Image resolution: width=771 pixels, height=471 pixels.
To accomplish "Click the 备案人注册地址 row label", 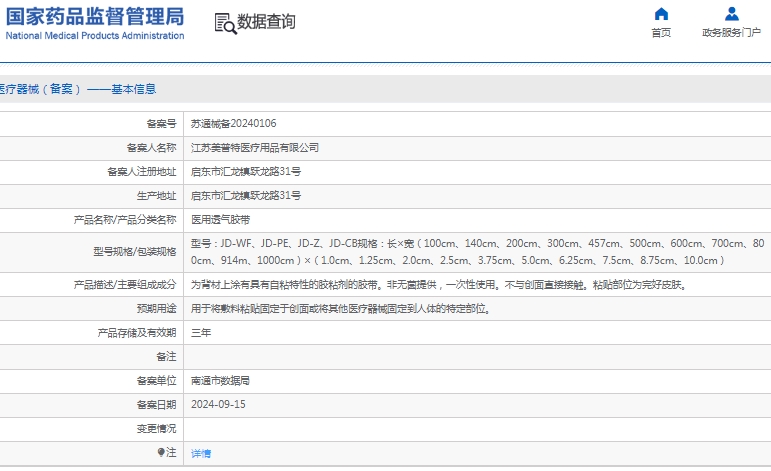I will pos(142,172).
